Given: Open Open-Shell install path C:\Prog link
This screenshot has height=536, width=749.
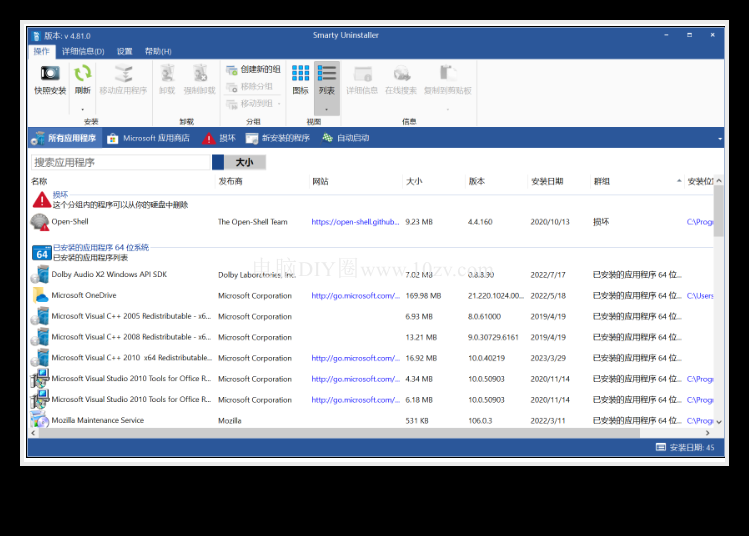Looking at the screenshot, I should [700, 222].
